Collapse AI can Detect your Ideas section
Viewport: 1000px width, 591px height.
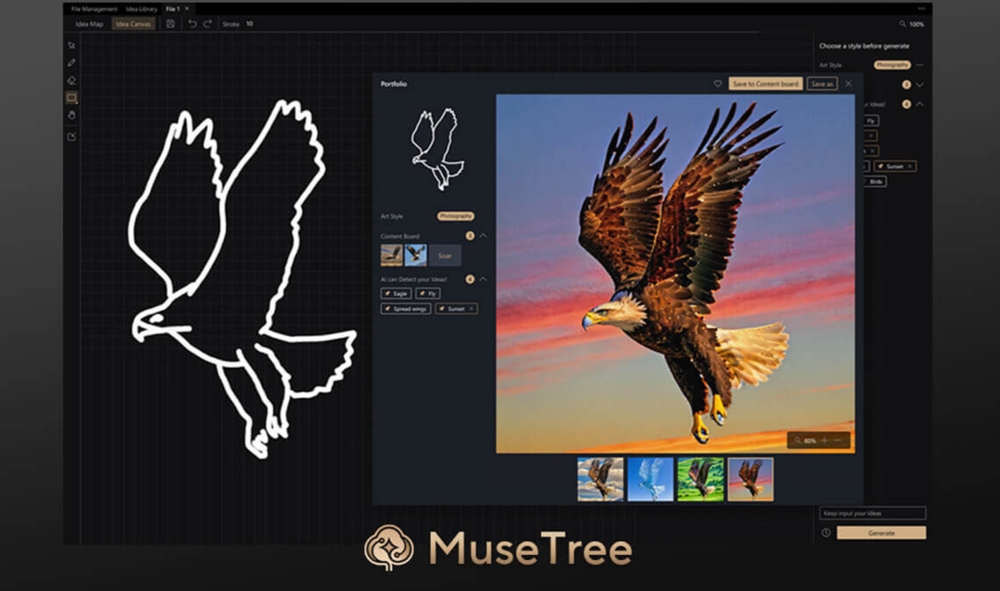(483, 279)
